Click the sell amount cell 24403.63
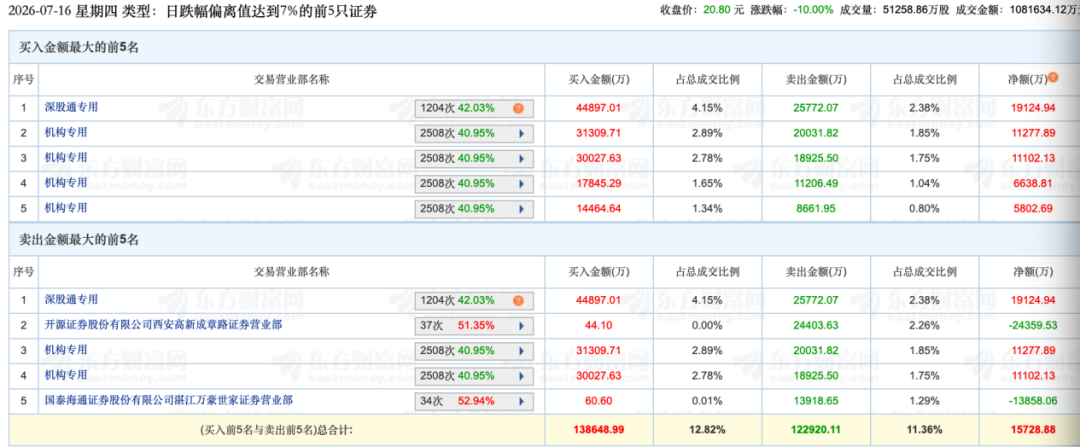The width and height of the screenshot is (1080, 447). (x=816, y=326)
